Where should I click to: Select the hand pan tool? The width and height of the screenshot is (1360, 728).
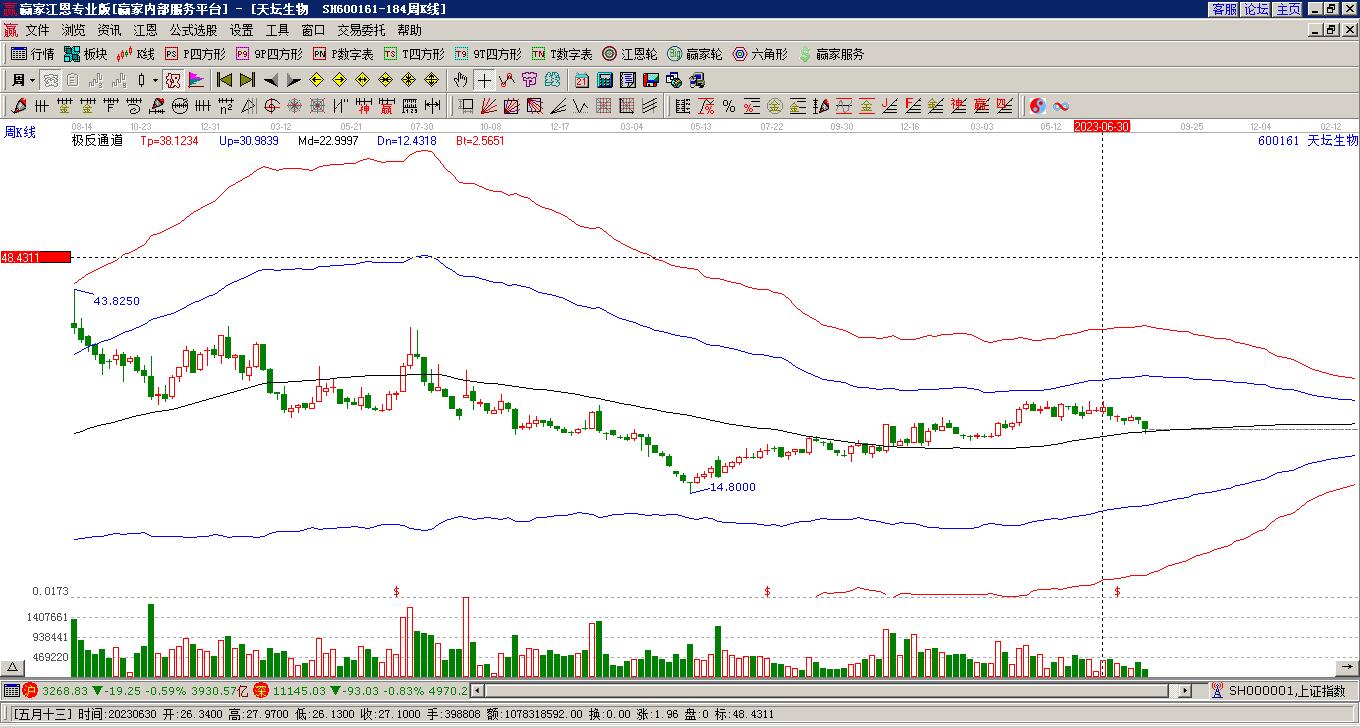click(460, 80)
